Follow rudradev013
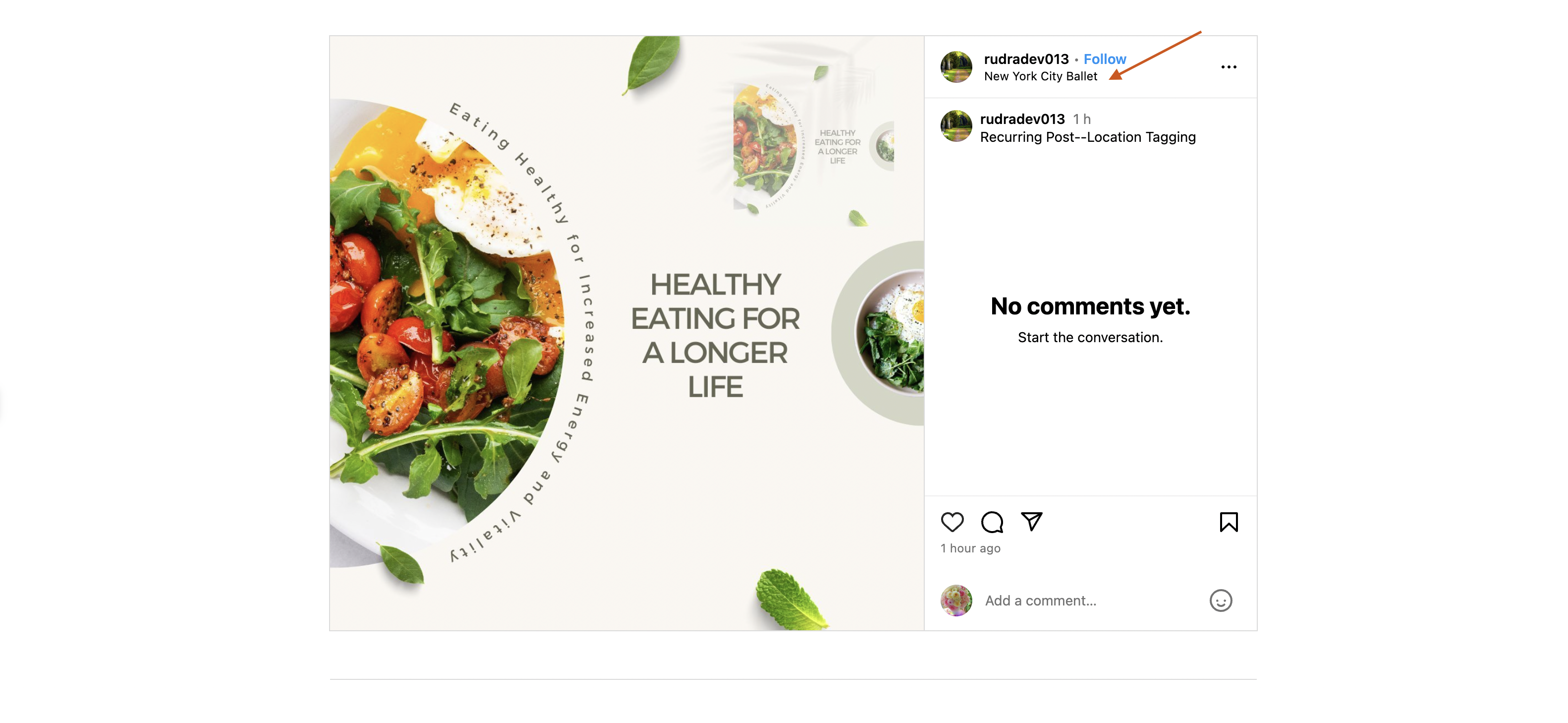1568x723 pixels. click(x=1105, y=59)
